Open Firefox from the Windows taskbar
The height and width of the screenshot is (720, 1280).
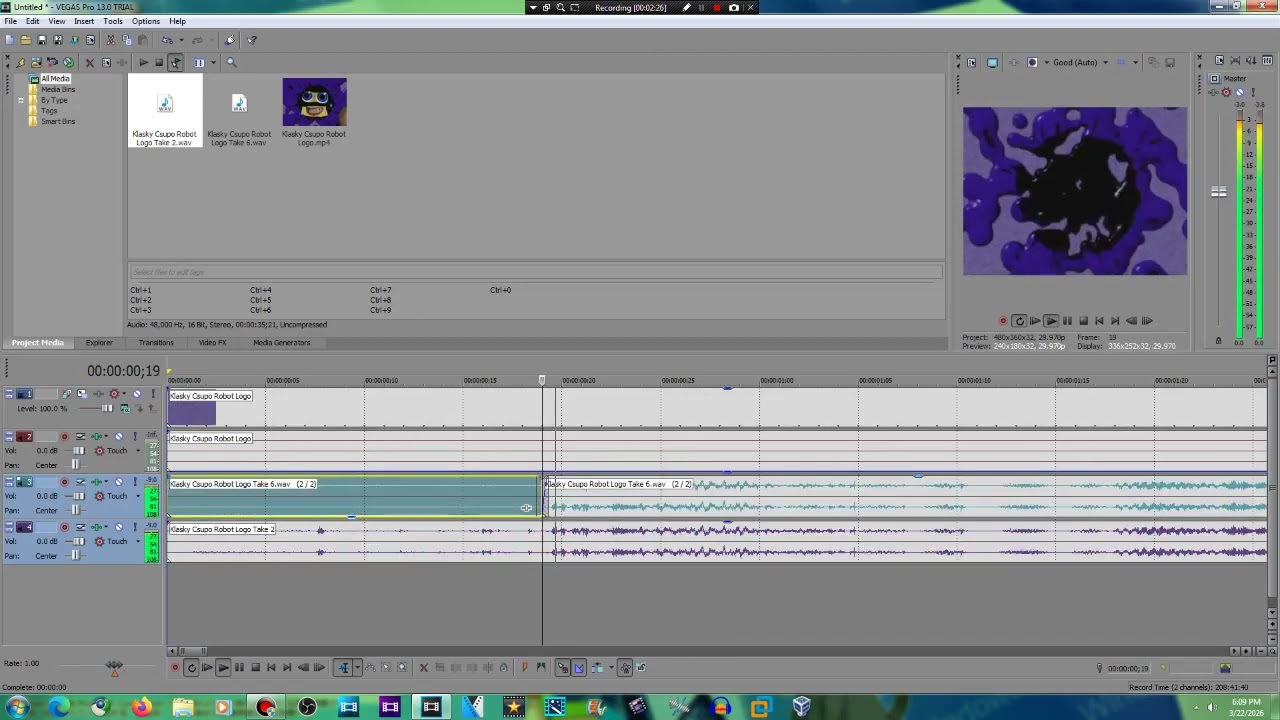click(x=141, y=708)
